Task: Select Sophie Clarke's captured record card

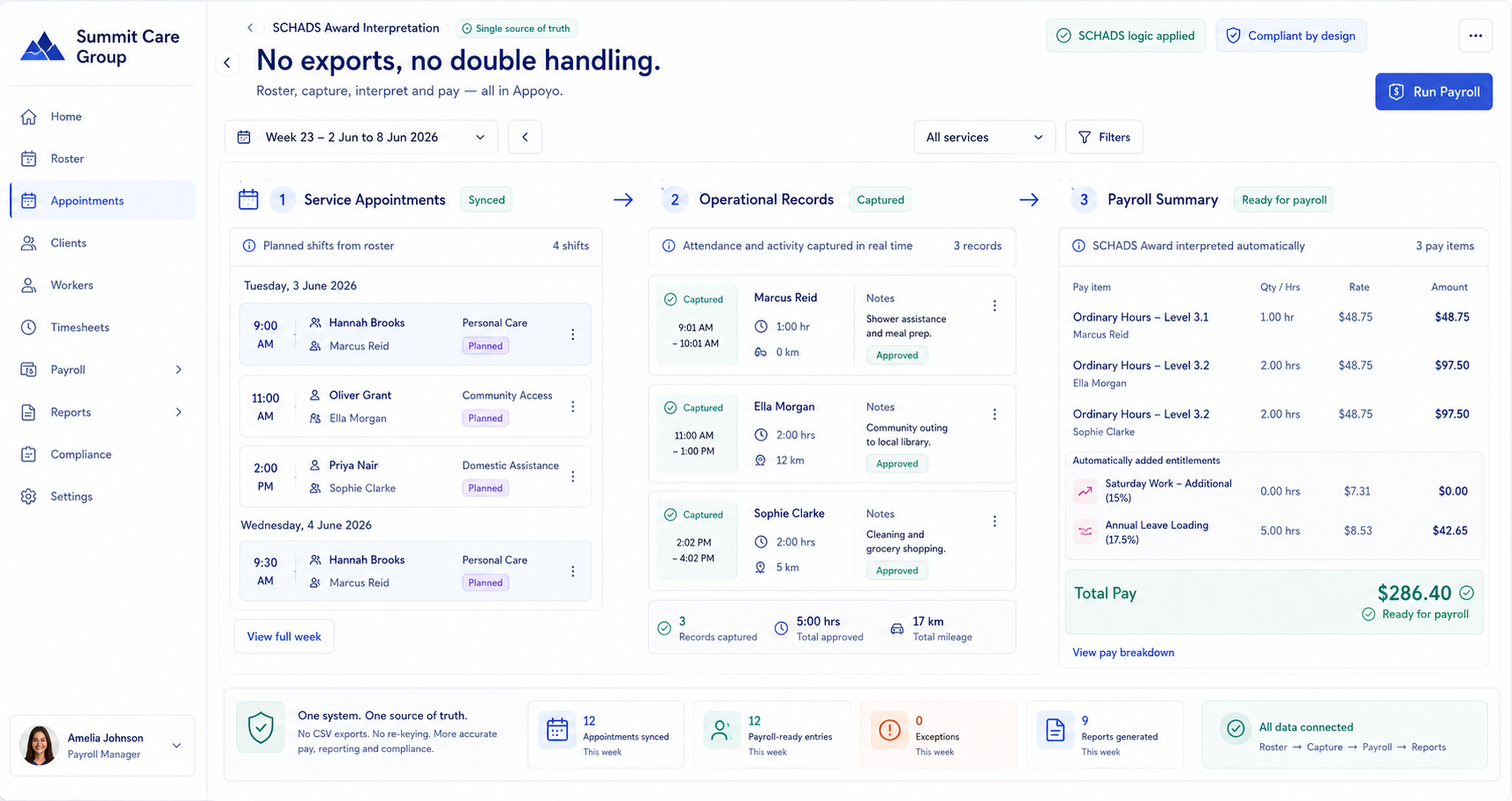Action: 832,541
